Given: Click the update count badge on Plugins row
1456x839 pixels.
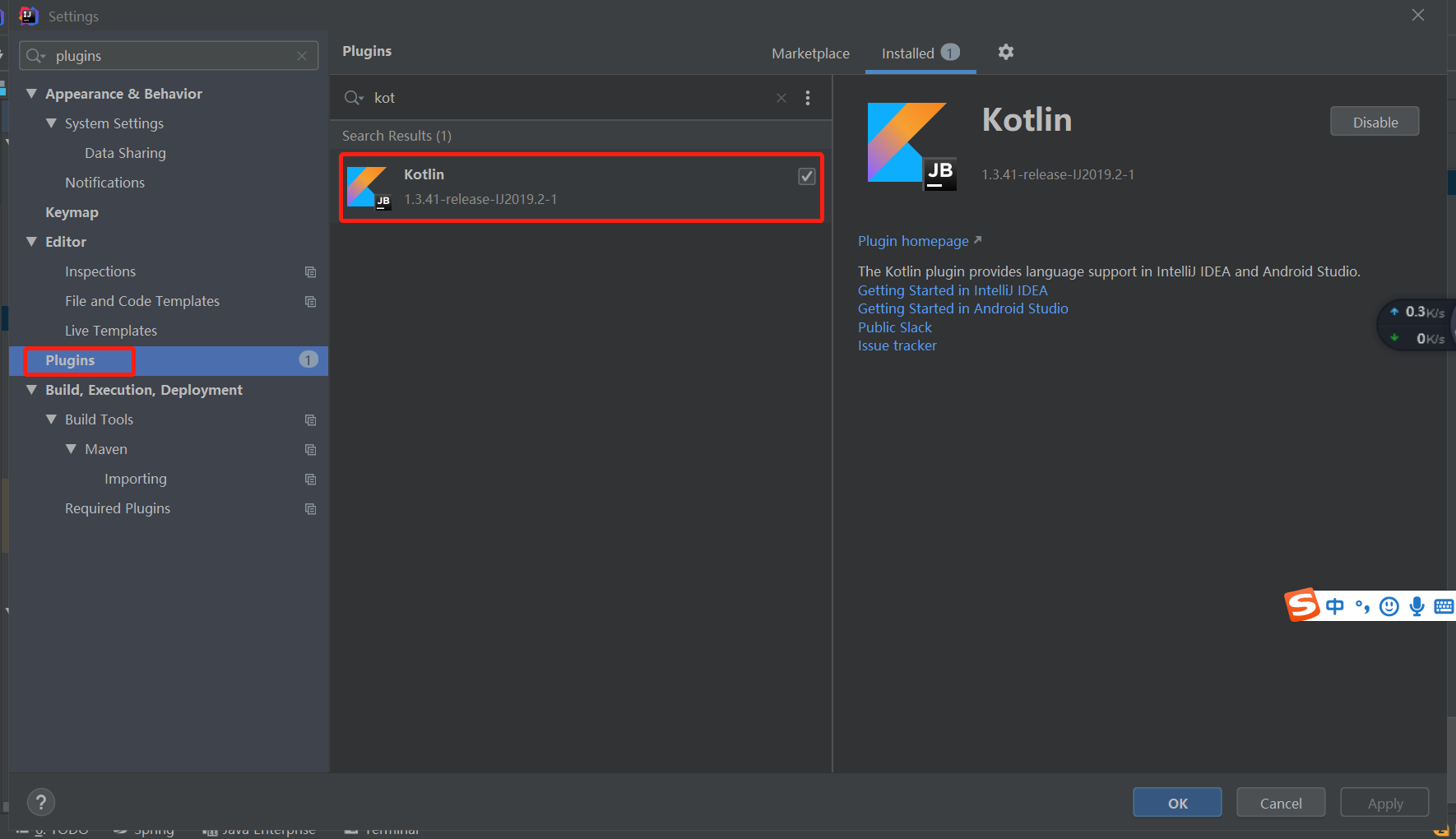Looking at the screenshot, I should pyautogui.click(x=308, y=359).
